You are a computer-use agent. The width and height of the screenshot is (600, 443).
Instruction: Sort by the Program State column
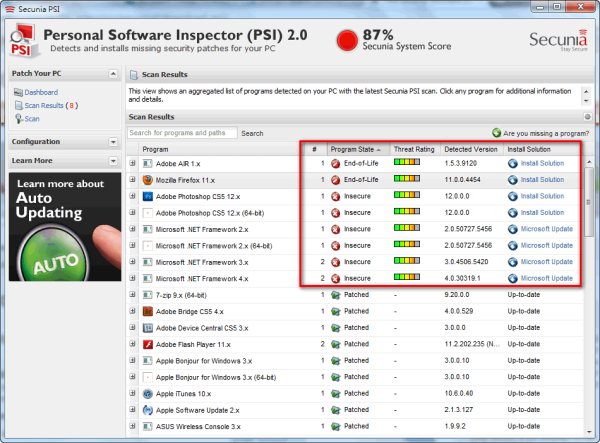pyautogui.click(x=358, y=149)
